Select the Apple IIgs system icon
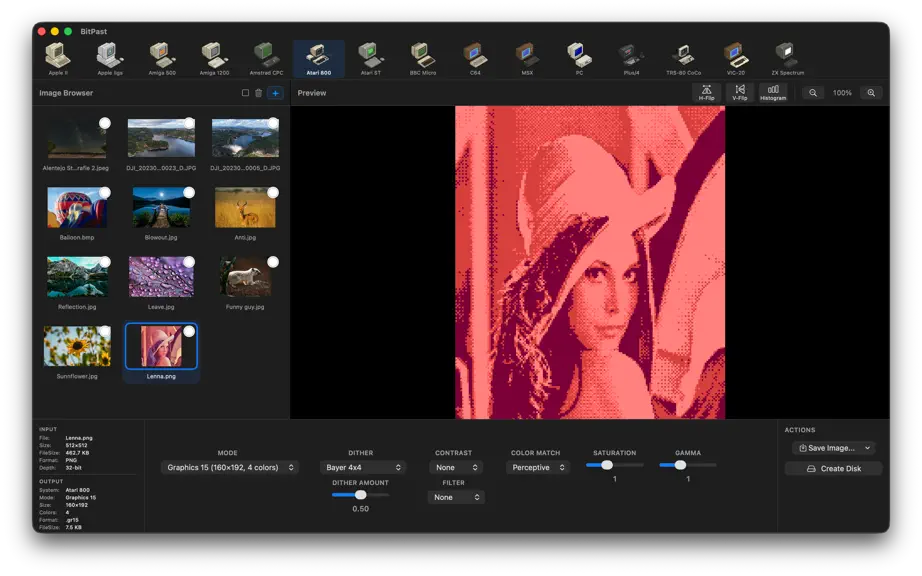The height and width of the screenshot is (576, 922). [x=110, y=59]
